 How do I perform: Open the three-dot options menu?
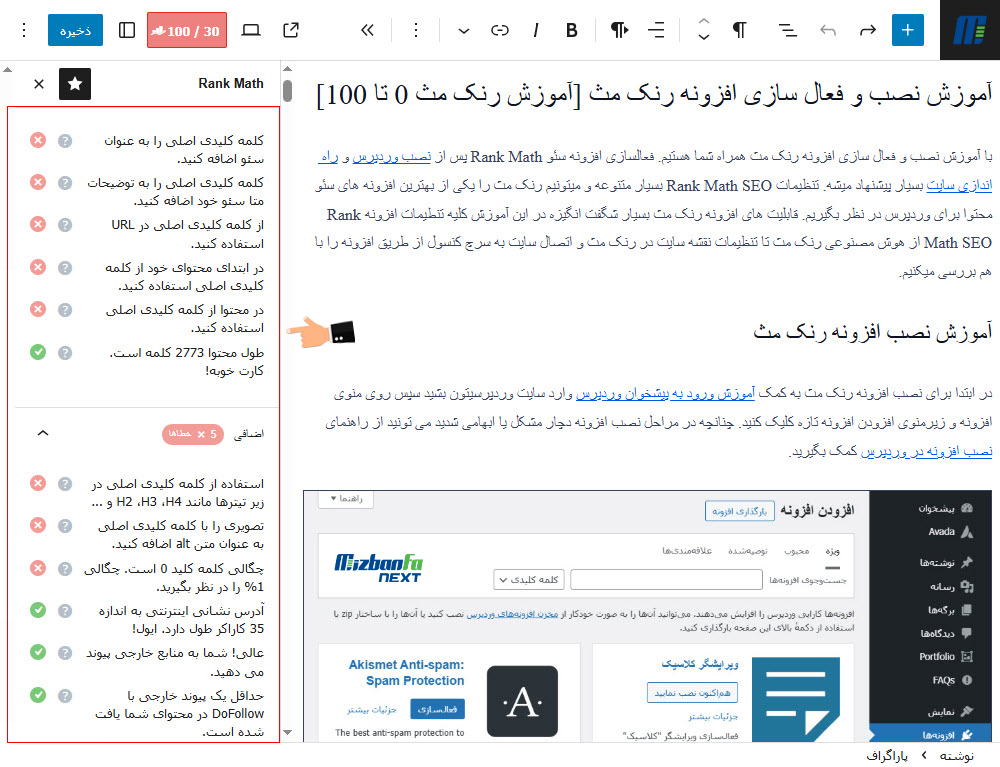[24, 30]
